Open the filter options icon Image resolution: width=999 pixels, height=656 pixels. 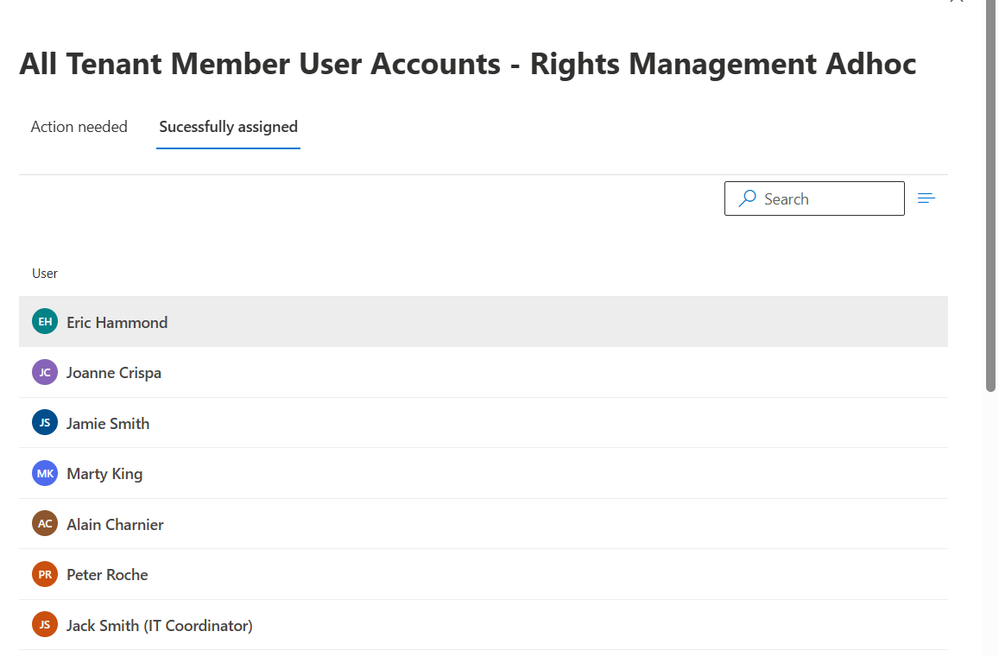[x=926, y=198]
